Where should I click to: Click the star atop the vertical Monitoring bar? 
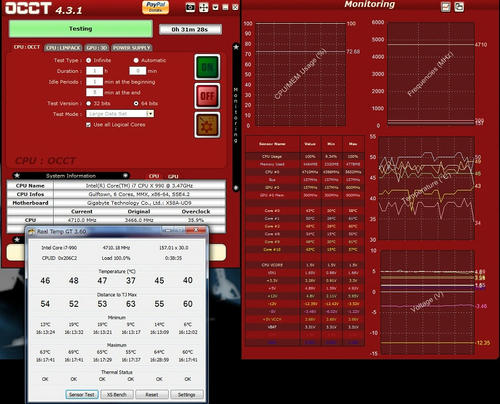(x=236, y=47)
